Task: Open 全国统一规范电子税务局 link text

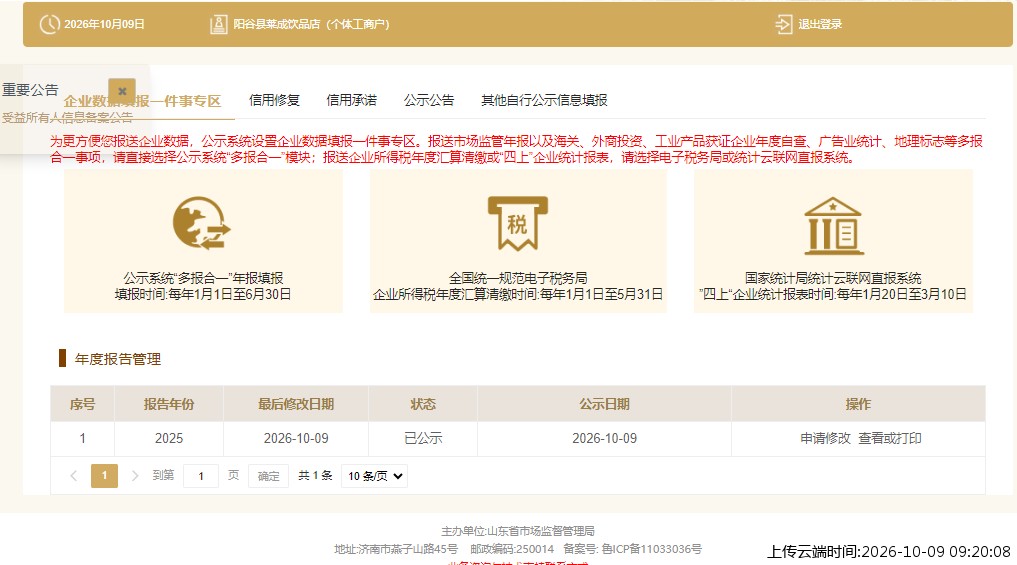Action: click(518, 278)
